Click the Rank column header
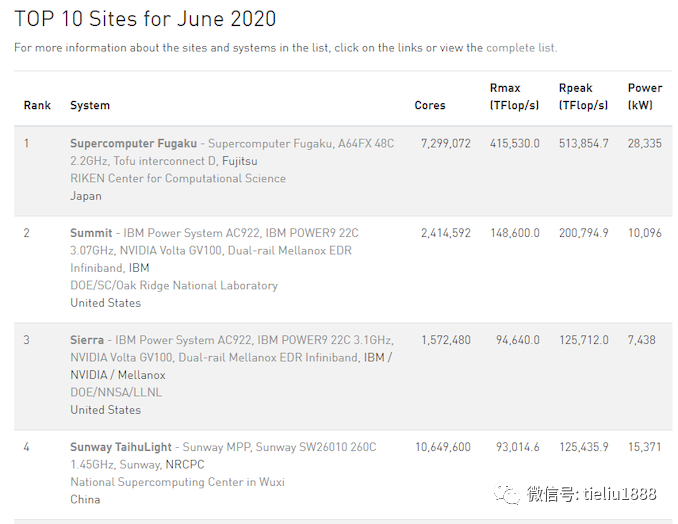This screenshot has width=678, height=524. pos(37,106)
